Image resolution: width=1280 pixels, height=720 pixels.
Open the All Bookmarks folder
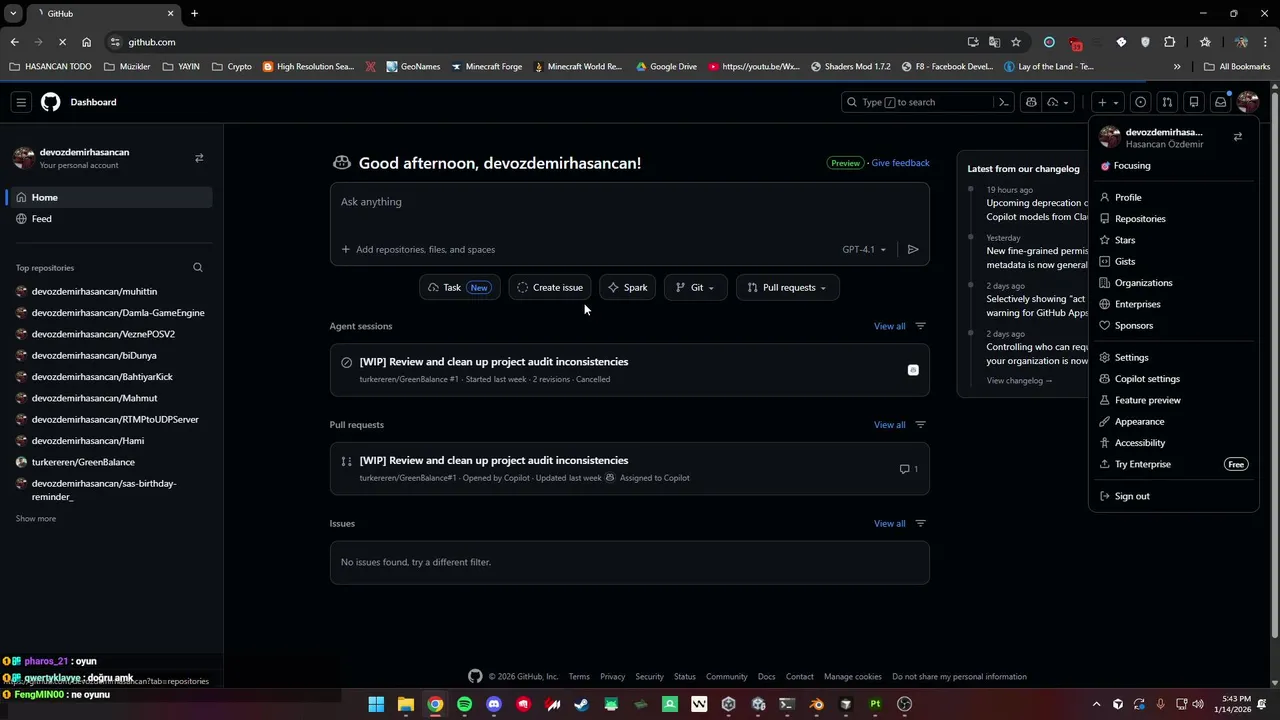[1237, 67]
